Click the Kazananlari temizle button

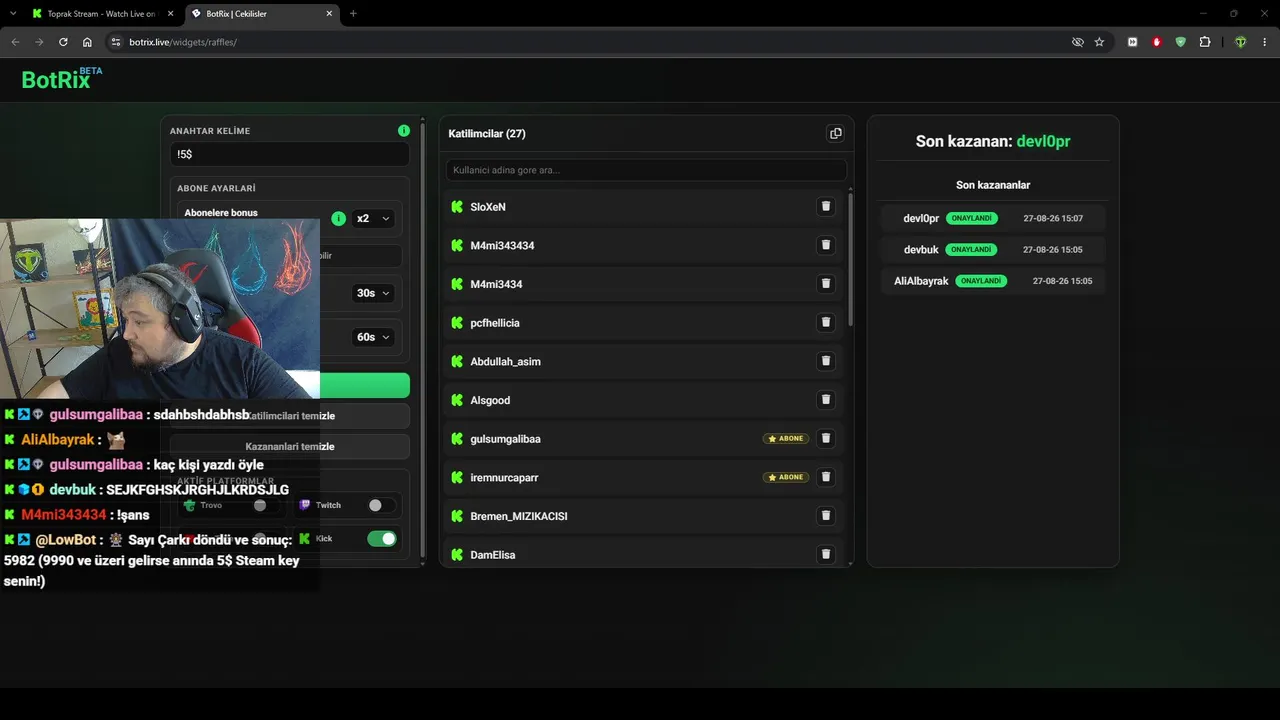(x=290, y=446)
